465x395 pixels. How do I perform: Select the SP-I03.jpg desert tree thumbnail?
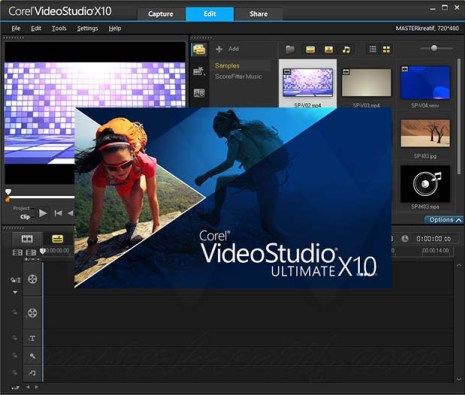coord(425,133)
